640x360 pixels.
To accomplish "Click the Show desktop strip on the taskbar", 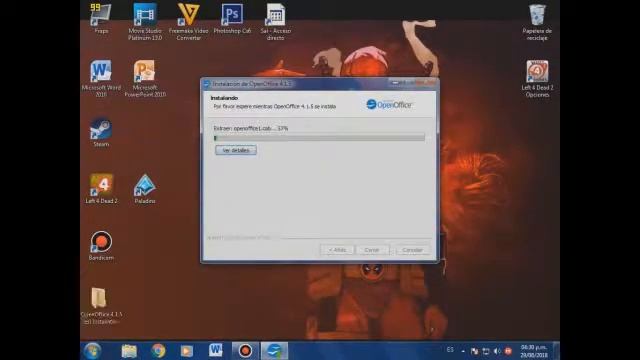I will point(556,351).
